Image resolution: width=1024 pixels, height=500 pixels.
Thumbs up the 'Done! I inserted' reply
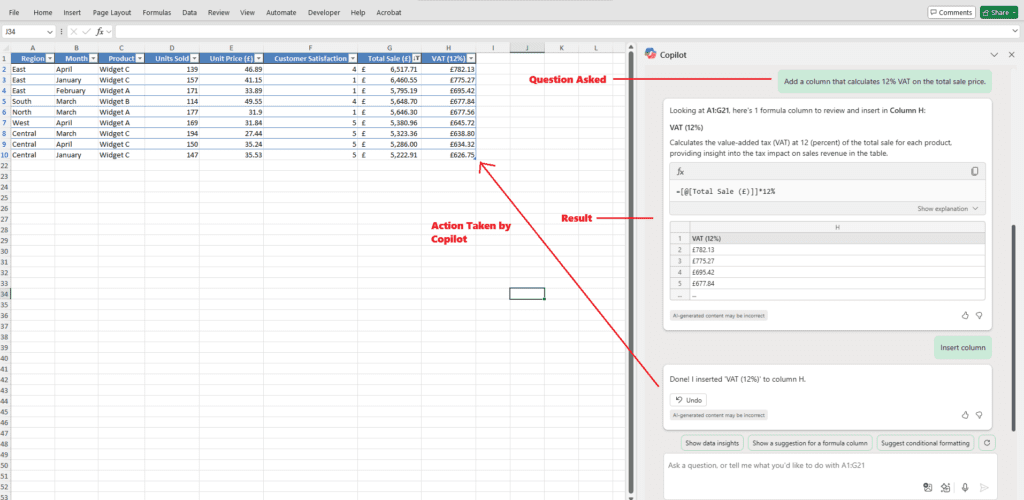click(965, 414)
